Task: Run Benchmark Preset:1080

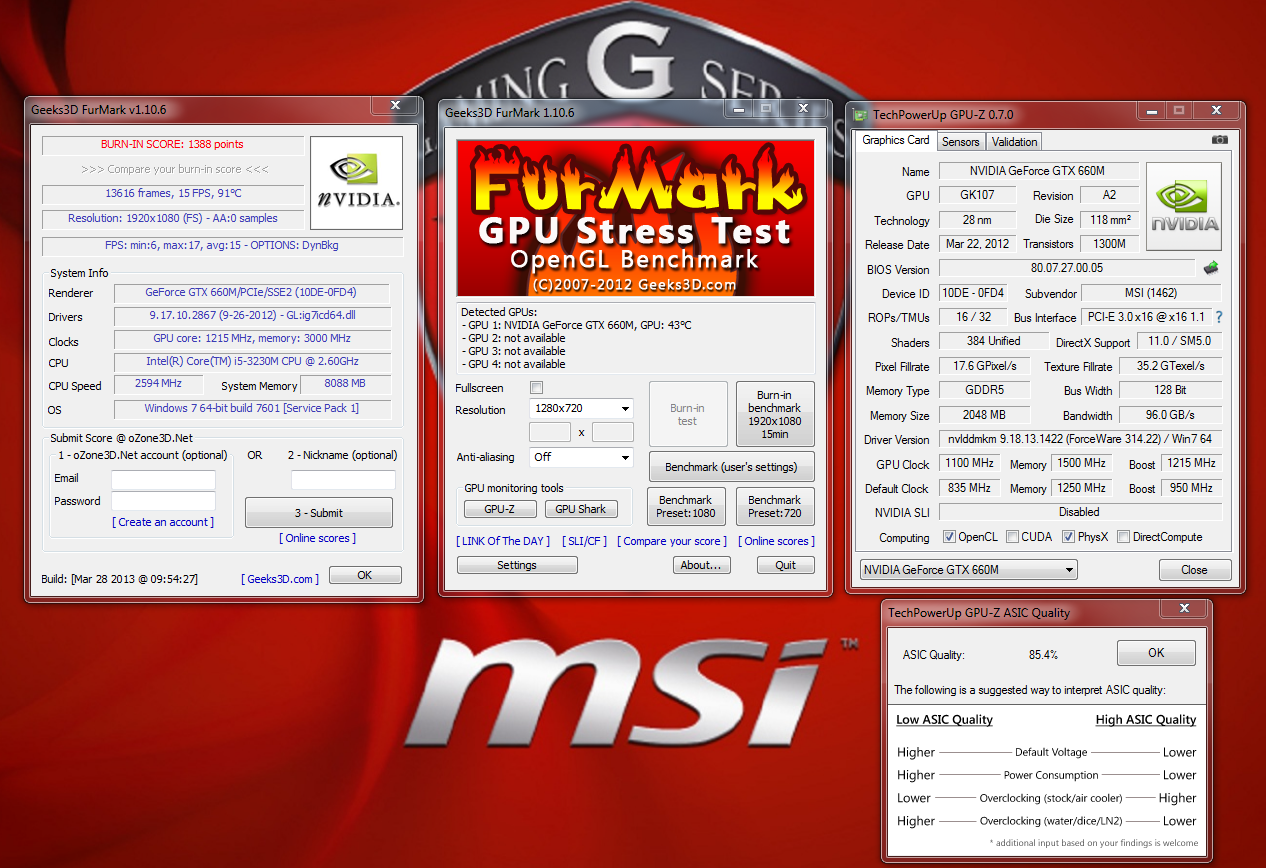Action: (x=687, y=506)
